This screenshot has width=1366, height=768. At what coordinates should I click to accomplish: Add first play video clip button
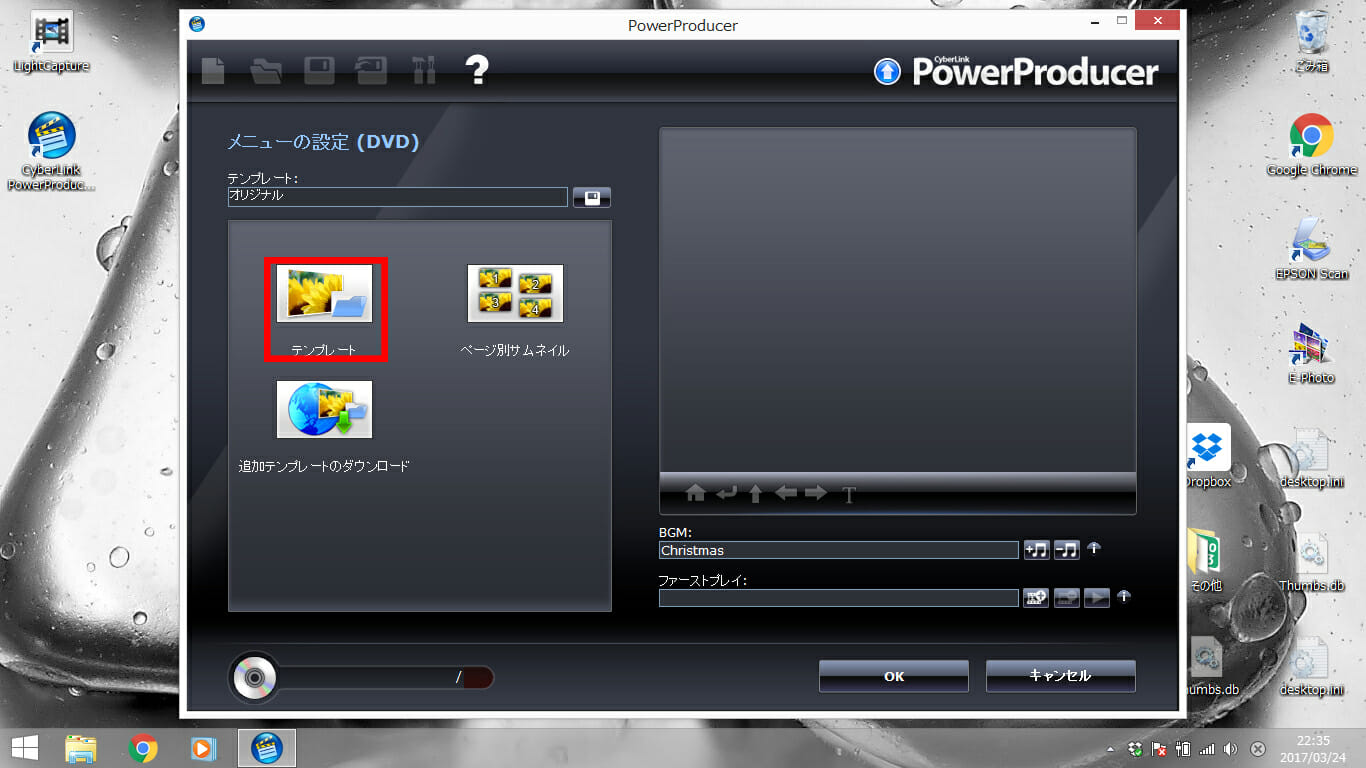click(x=1036, y=598)
